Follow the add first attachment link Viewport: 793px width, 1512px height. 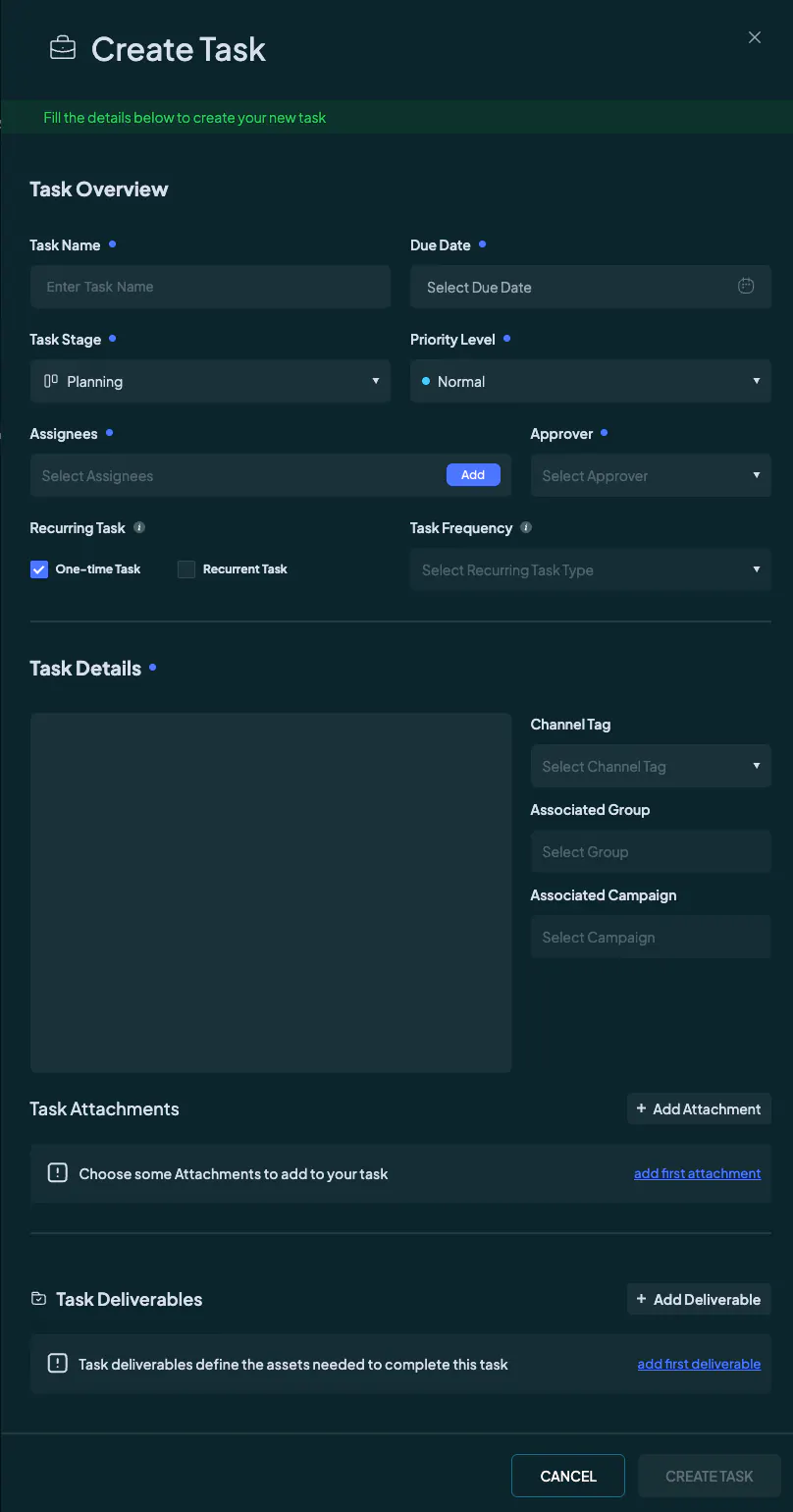pyautogui.click(x=697, y=1173)
